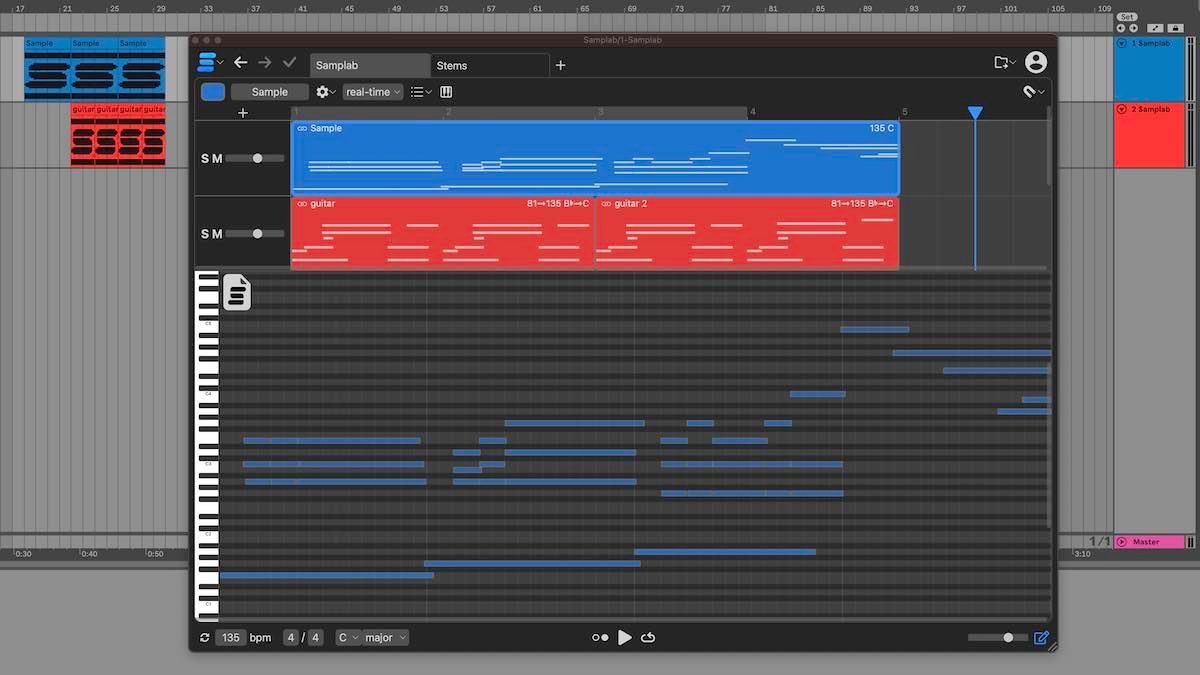The width and height of the screenshot is (1200, 675).
Task: Click the link icon on guitar clip
Action: tap(302, 204)
